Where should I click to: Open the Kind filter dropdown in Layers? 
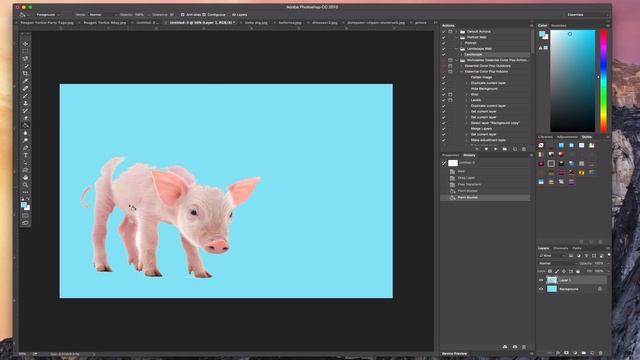pos(552,256)
